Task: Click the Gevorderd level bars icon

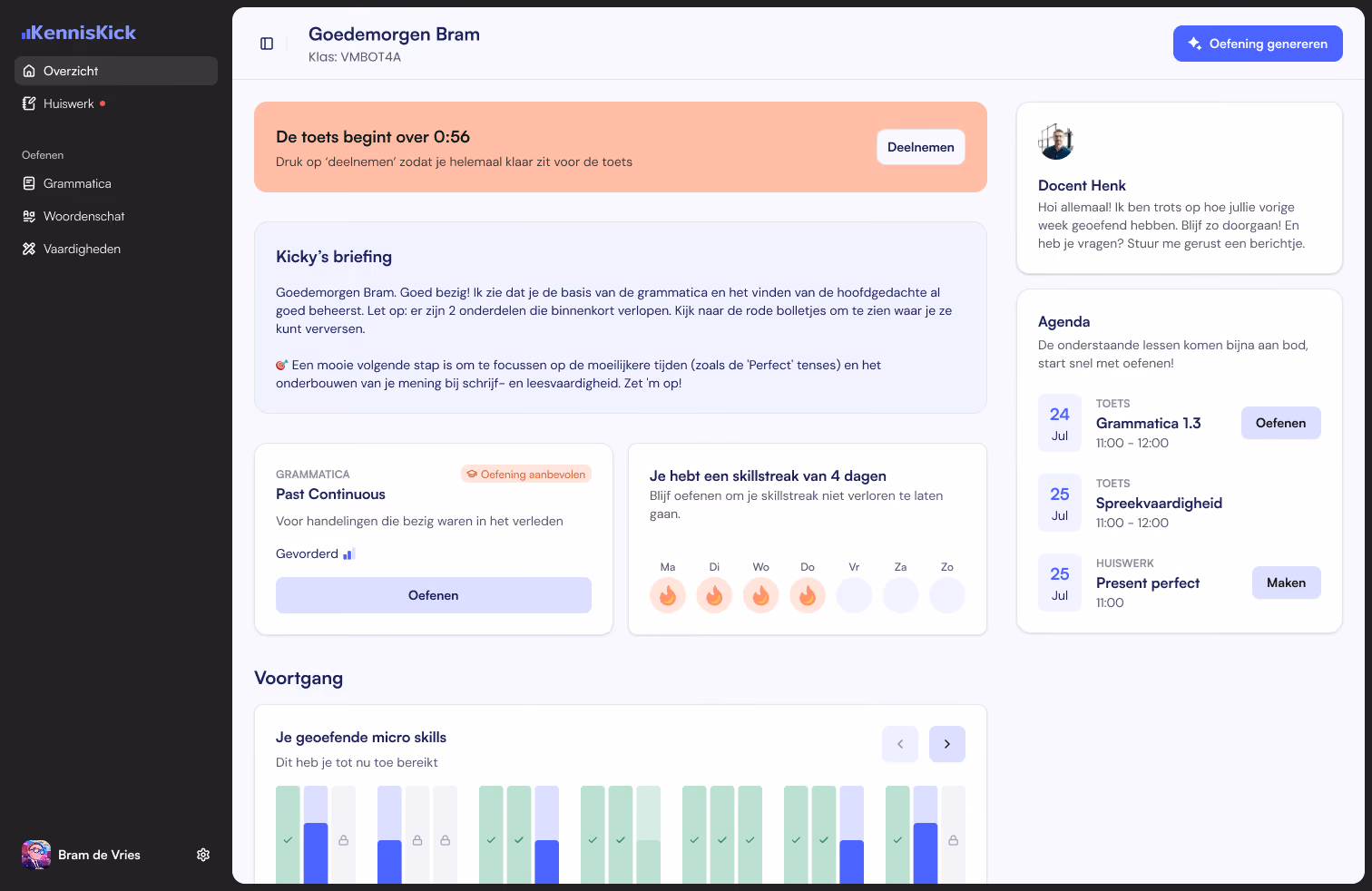Action: click(x=348, y=554)
